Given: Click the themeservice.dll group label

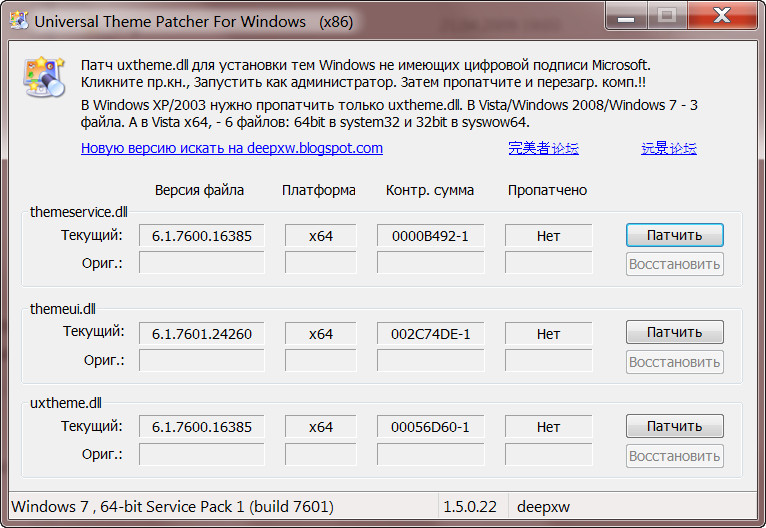Looking at the screenshot, I should tap(79, 212).
